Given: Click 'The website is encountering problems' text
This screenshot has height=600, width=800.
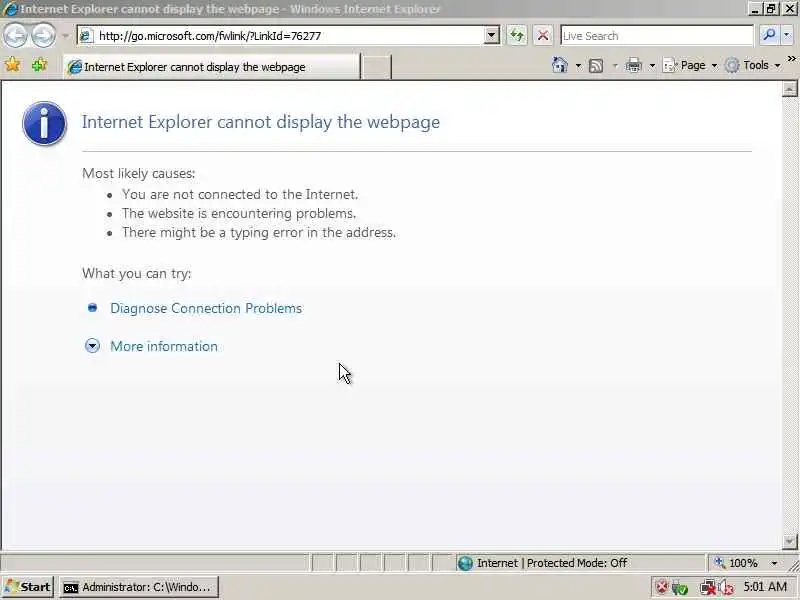Looking at the screenshot, I should [x=239, y=213].
